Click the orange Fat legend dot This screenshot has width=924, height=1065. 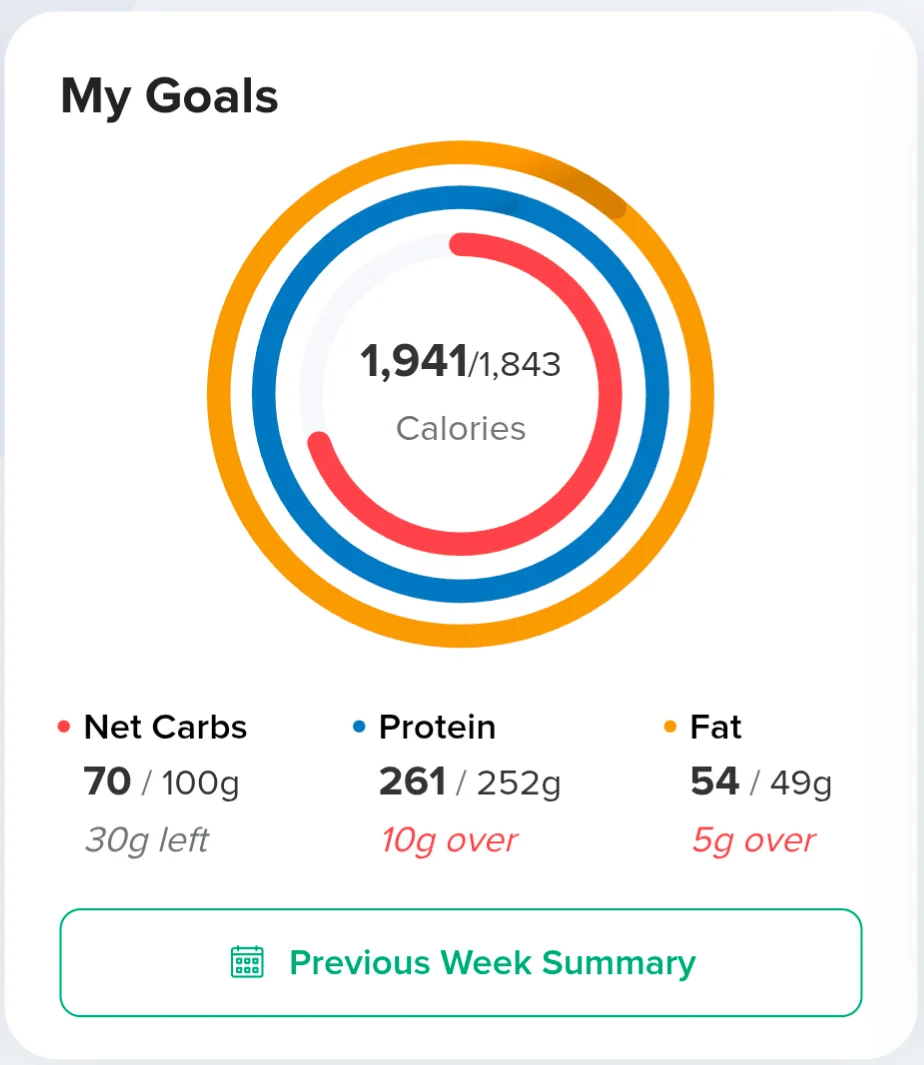click(670, 727)
